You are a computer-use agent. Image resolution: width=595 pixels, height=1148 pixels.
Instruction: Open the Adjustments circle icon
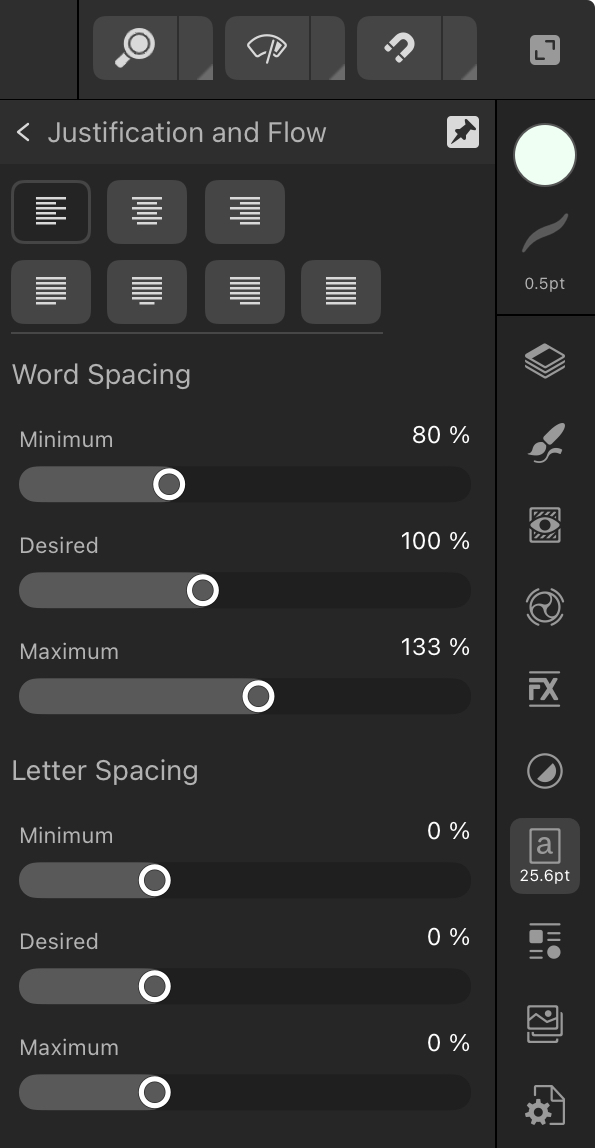pyautogui.click(x=545, y=771)
